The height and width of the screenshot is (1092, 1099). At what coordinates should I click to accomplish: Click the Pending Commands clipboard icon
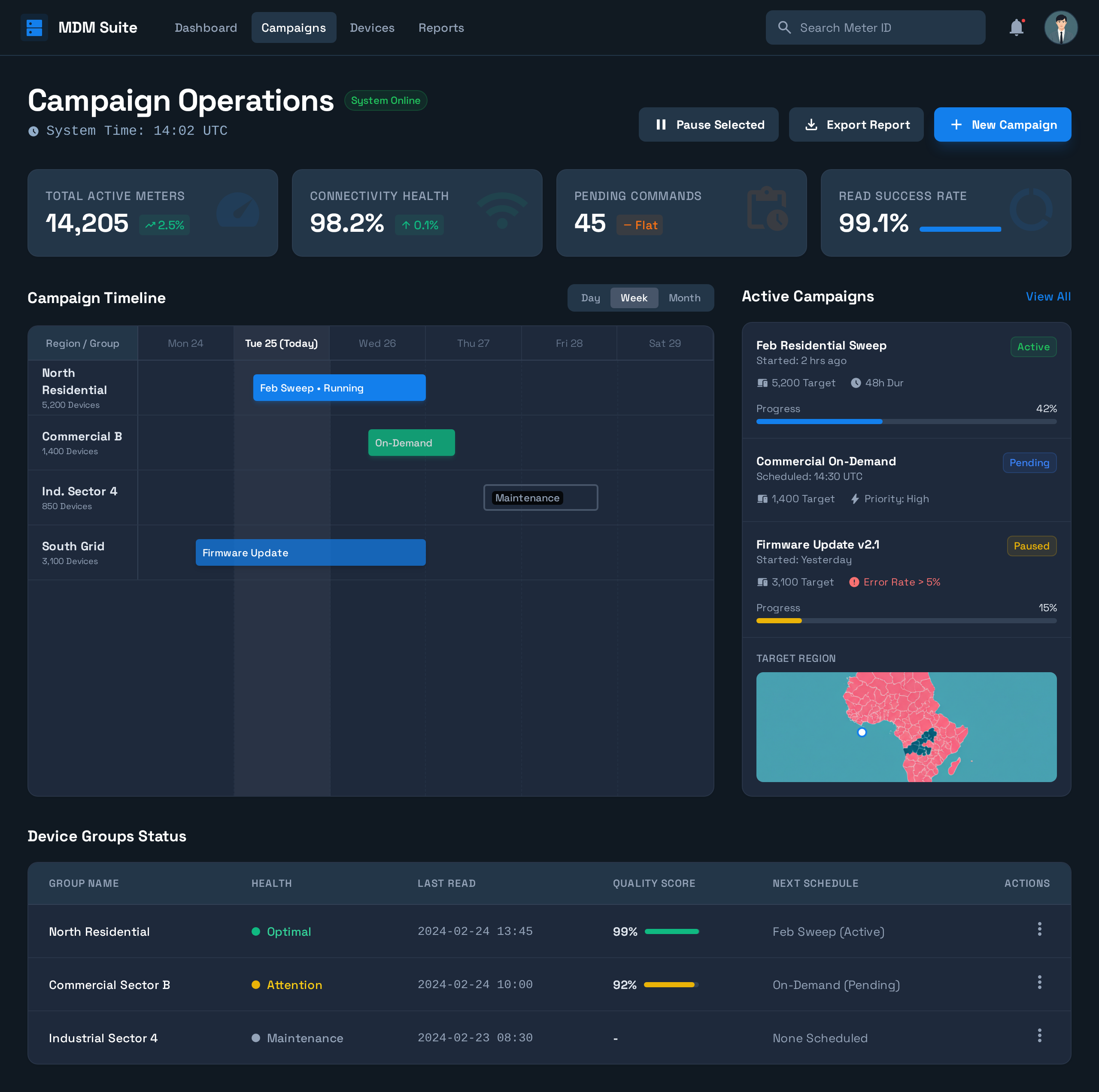coord(767,209)
